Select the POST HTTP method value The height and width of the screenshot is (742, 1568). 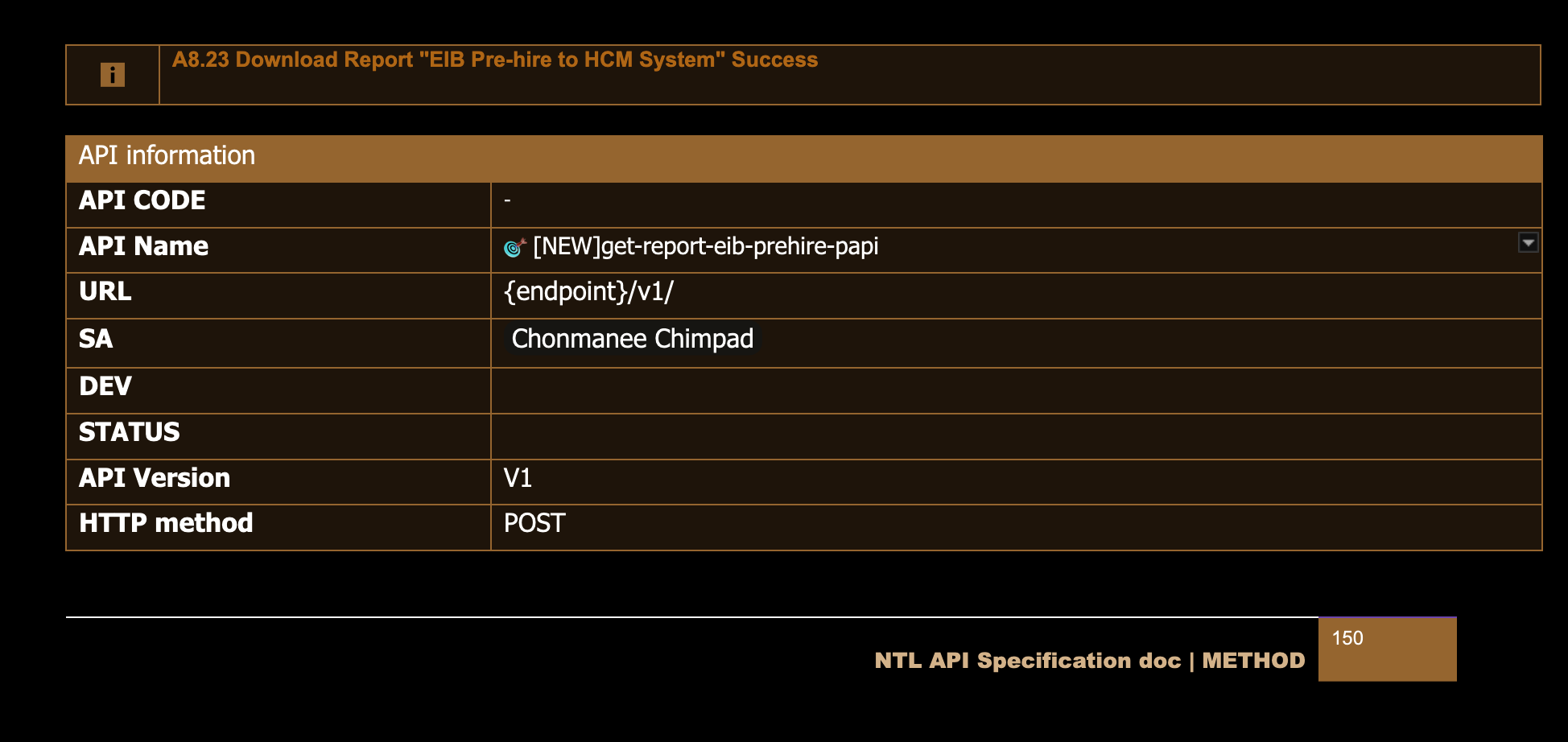(534, 524)
